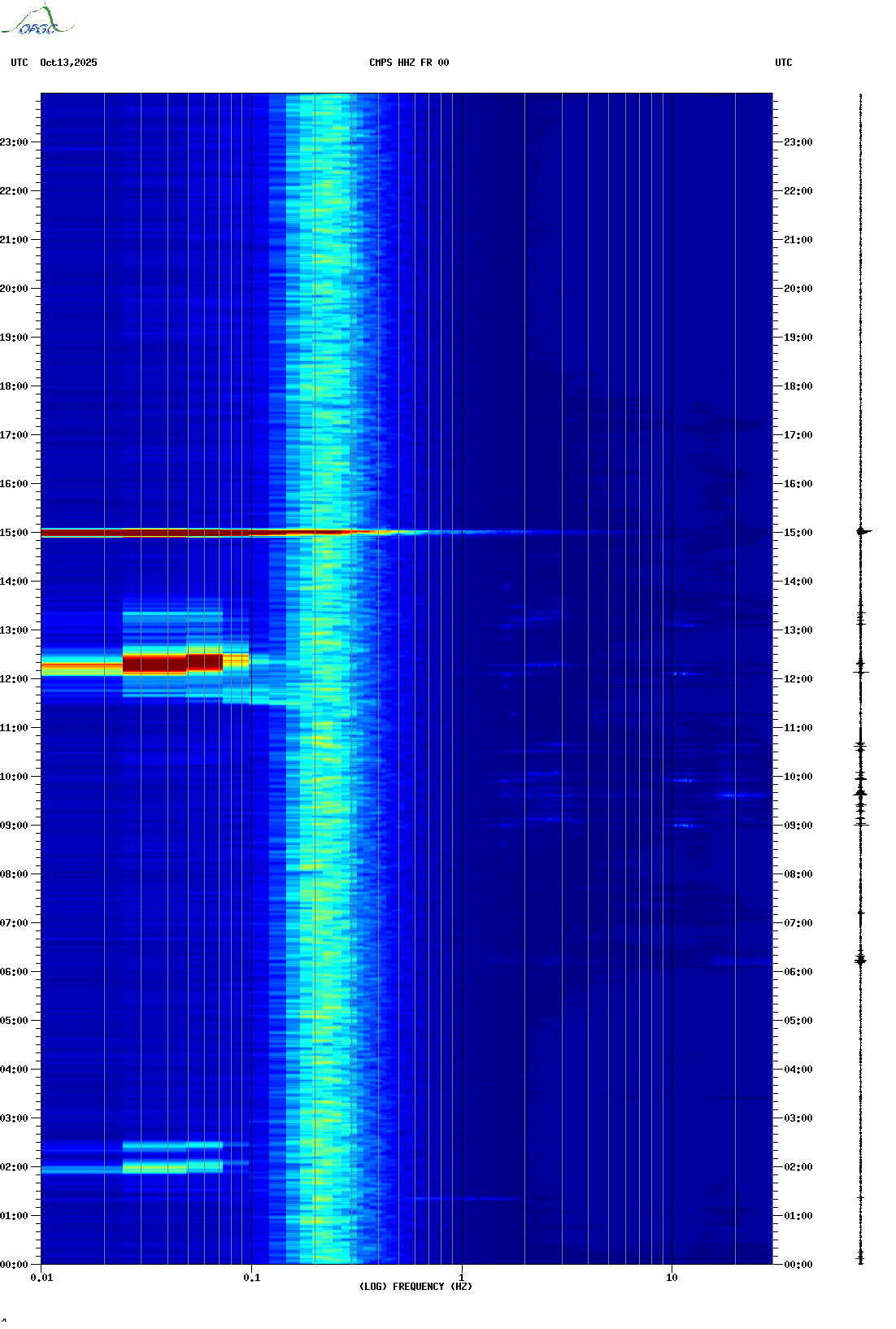
Task: Click the UTC label beside the date
Action: [x=20, y=63]
